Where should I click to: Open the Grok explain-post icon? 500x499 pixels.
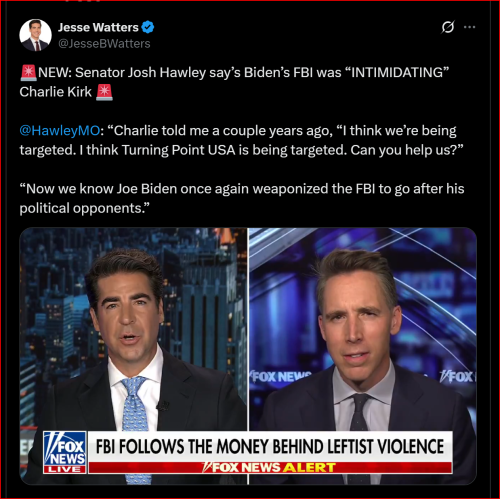(448, 27)
